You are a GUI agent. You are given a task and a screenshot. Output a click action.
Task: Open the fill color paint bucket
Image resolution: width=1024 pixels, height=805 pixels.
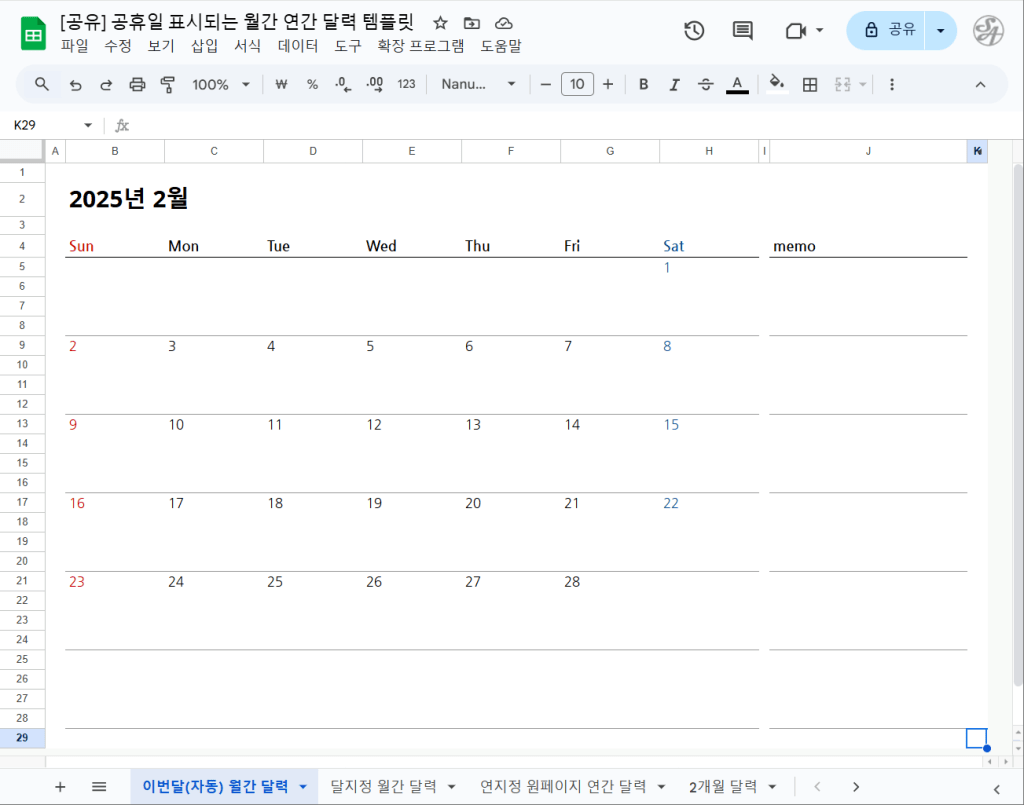[776, 85]
